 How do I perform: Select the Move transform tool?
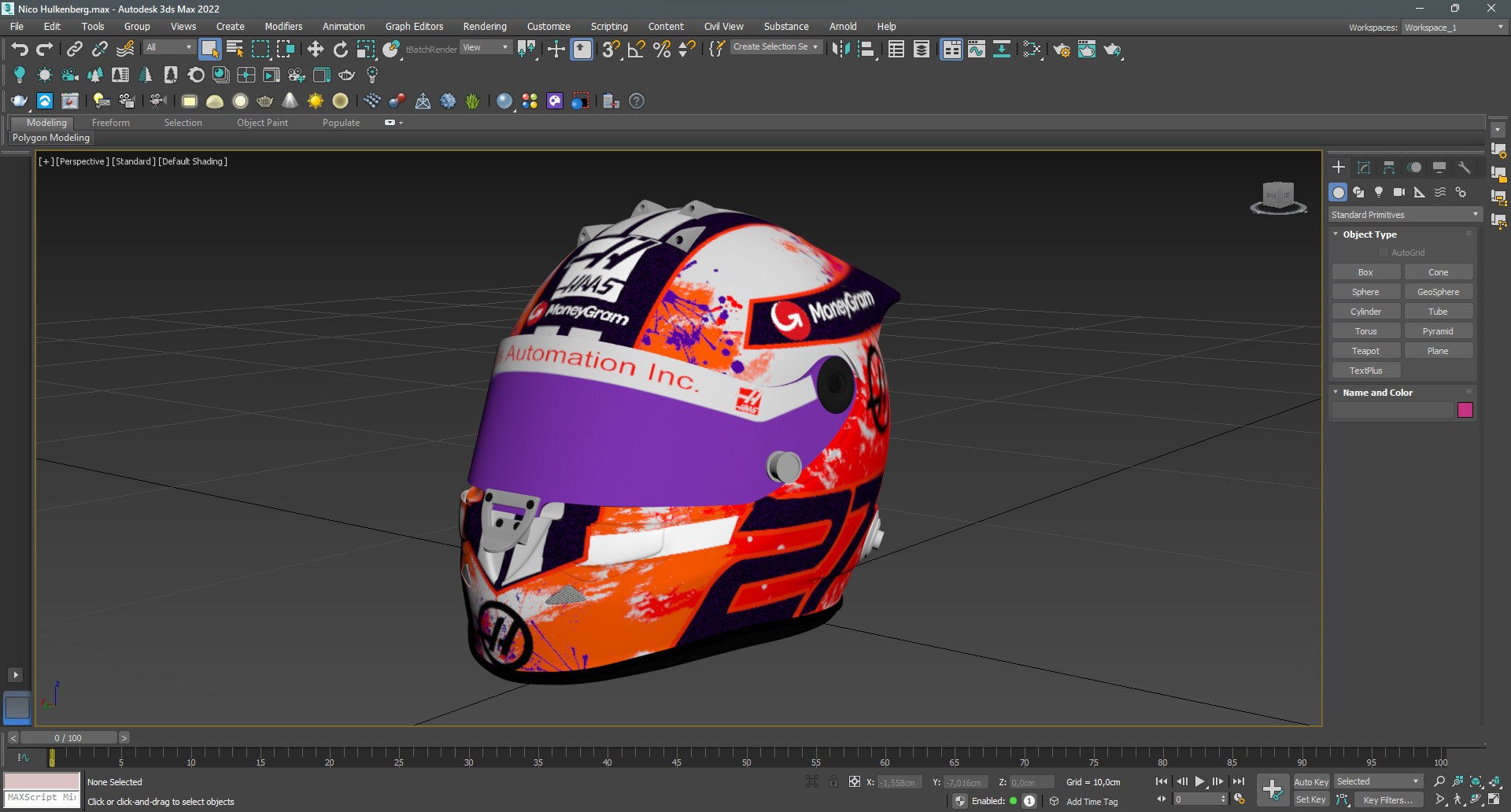[x=316, y=50]
